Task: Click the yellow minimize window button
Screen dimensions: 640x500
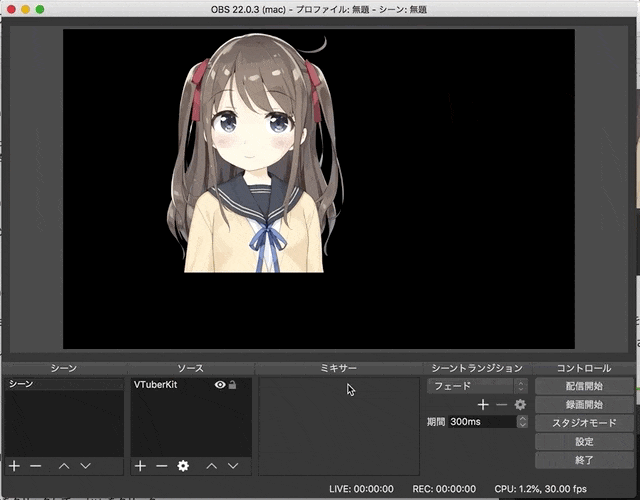Action: click(25, 9)
